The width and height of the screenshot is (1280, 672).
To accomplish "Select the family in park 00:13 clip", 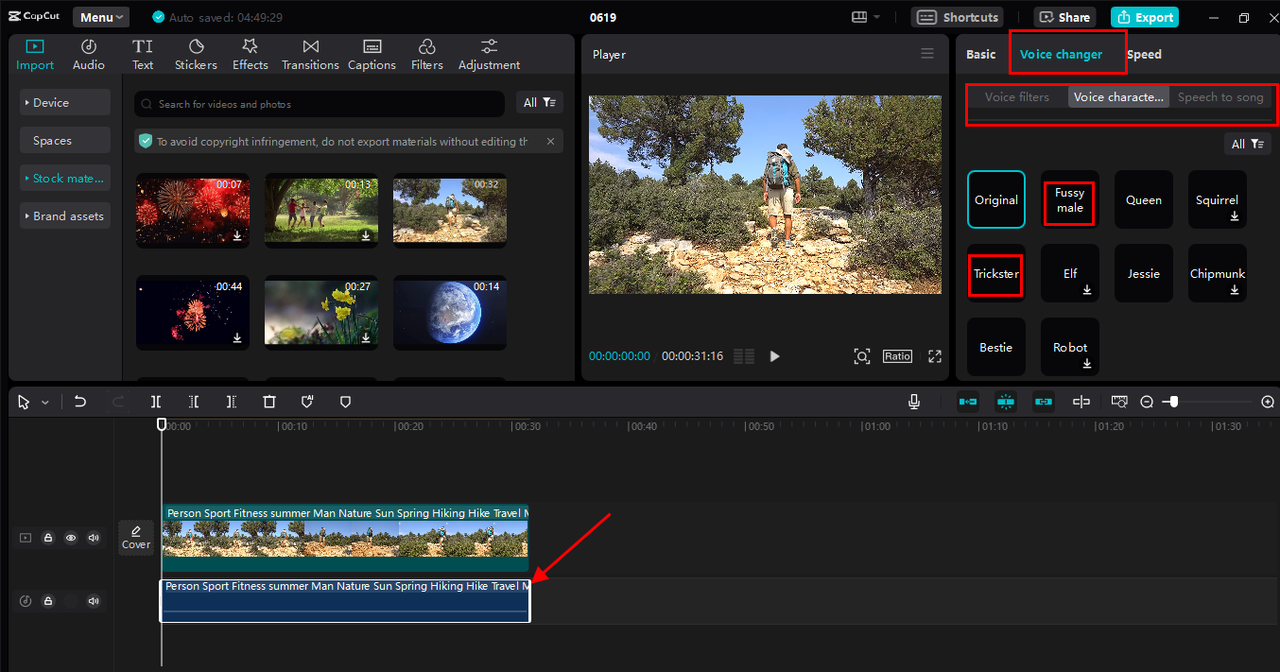I will (x=321, y=210).
